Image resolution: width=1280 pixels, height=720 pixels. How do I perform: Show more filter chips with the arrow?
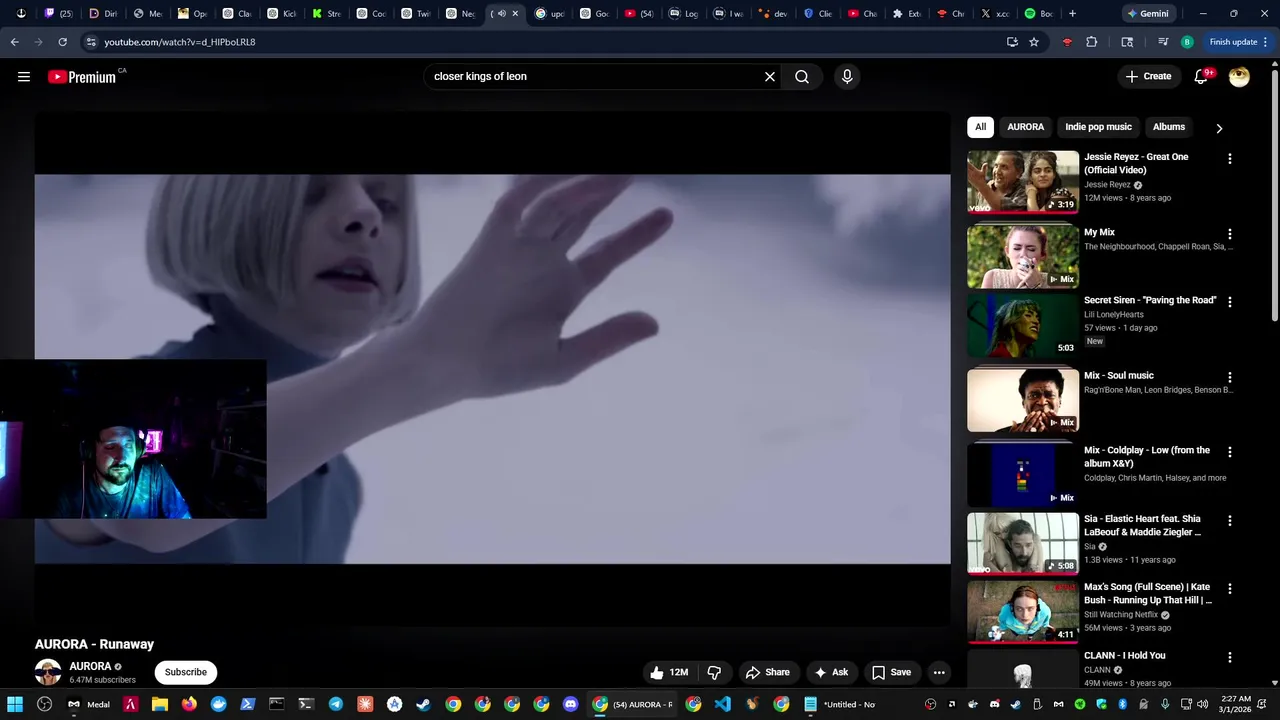(1219, 128)
